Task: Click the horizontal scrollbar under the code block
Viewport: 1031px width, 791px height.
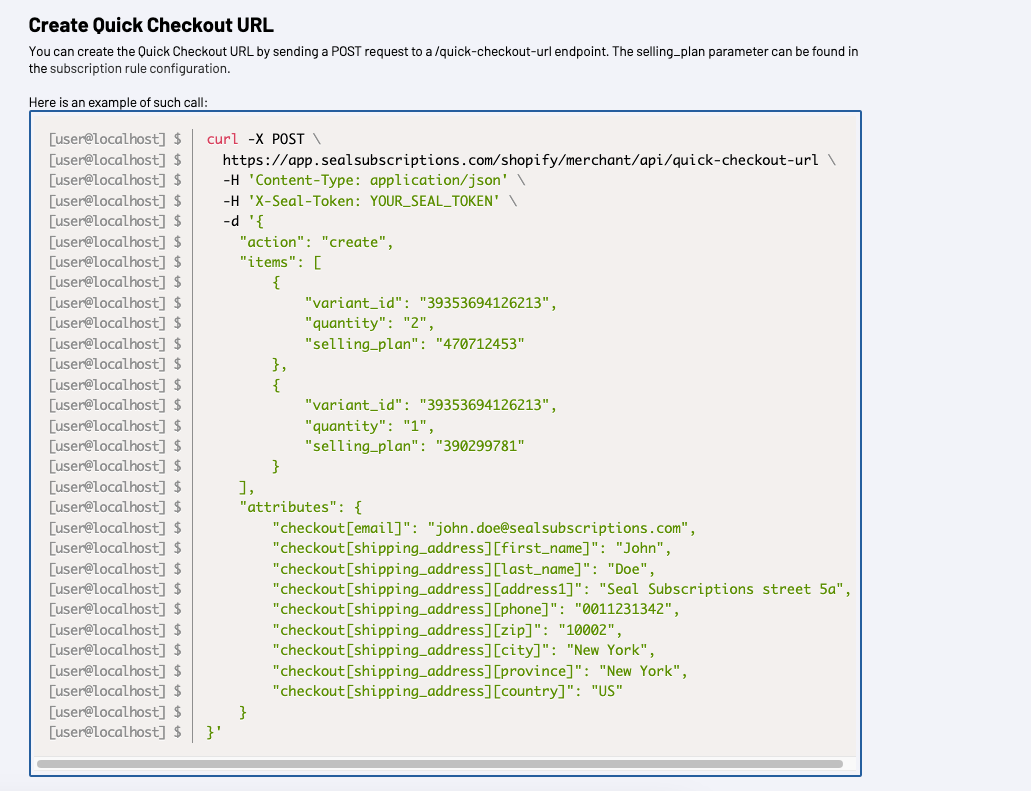Action: pyautogui.click(x=439, y=764)
